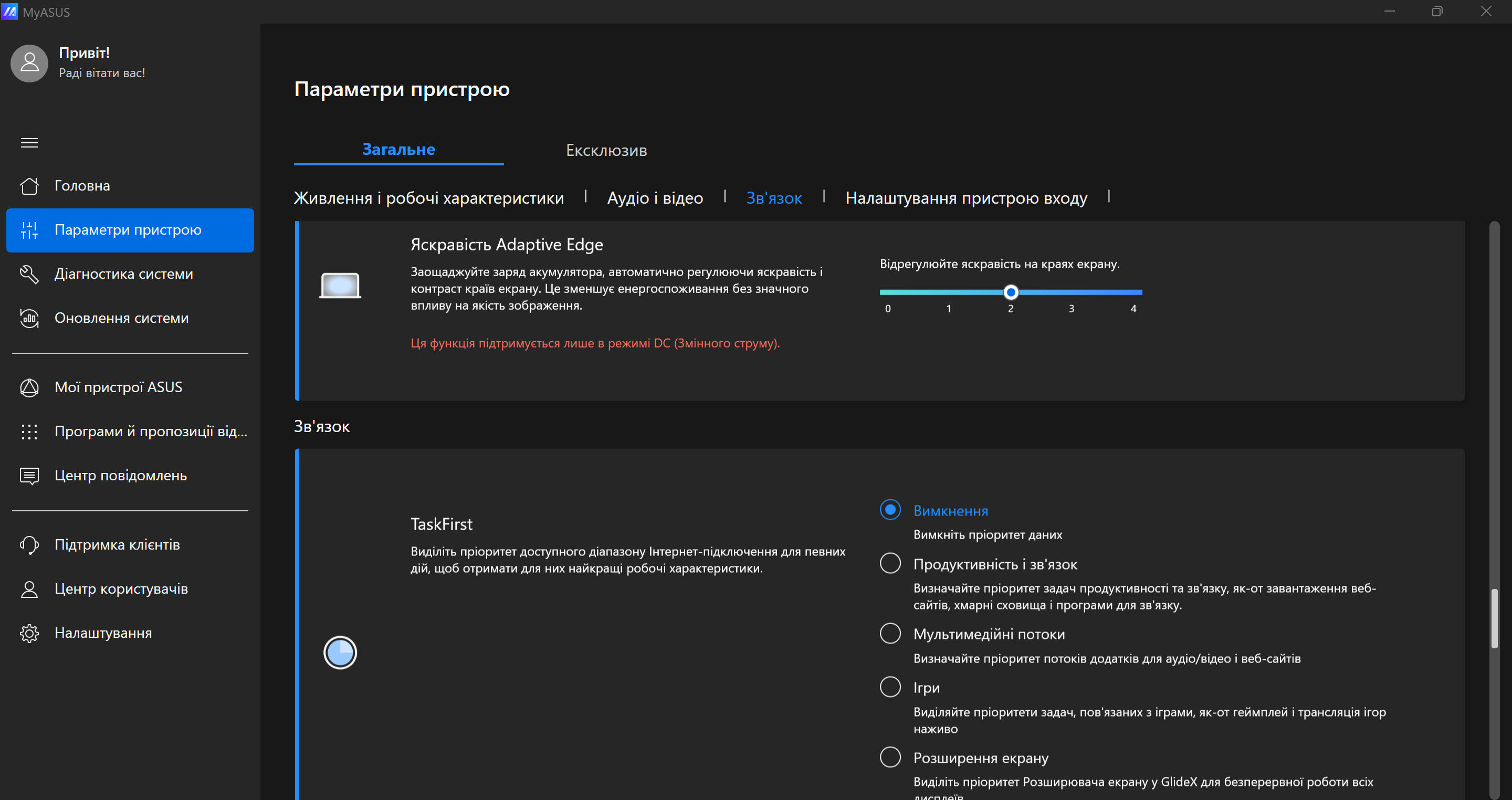The width and height of the screenshot is (1512, 800).
Task: Select Мультимедійні потоки radio option
Action: [890, 633]
